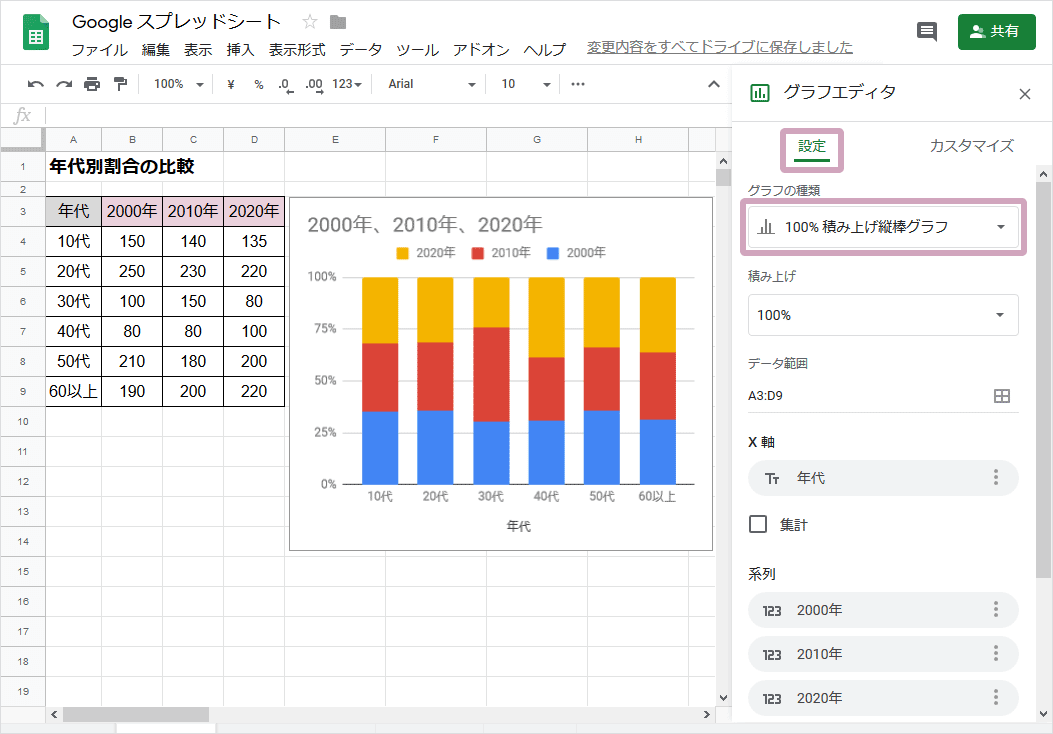Click the drive save status link
The height and width of the screenshot is (734, 1053).
coord(720,47)
